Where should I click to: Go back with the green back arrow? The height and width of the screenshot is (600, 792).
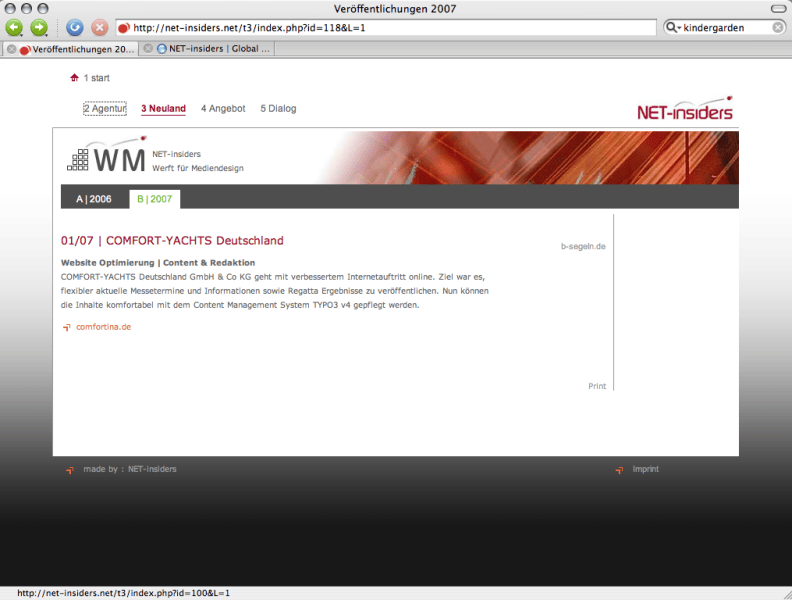coord(14,27)
